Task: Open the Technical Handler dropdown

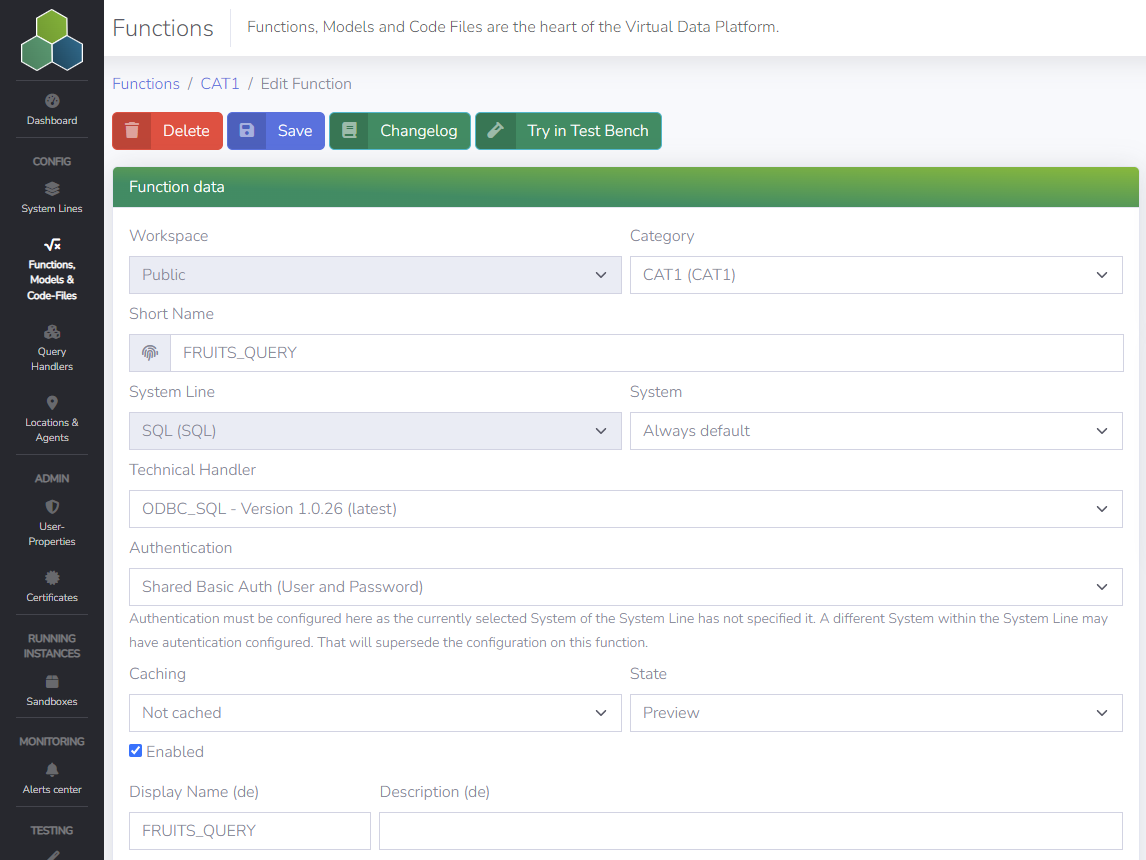Action: [x=626, y=508]
